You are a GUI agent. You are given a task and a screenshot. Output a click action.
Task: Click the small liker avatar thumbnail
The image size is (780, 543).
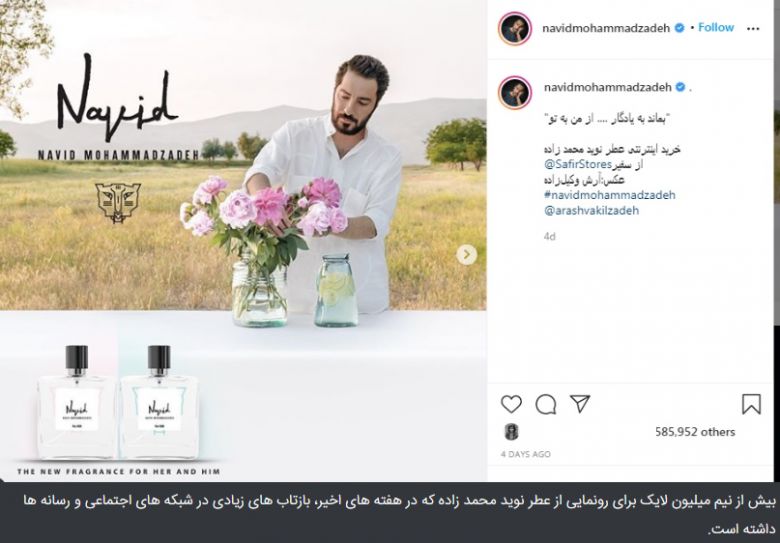tap(511, 432)
